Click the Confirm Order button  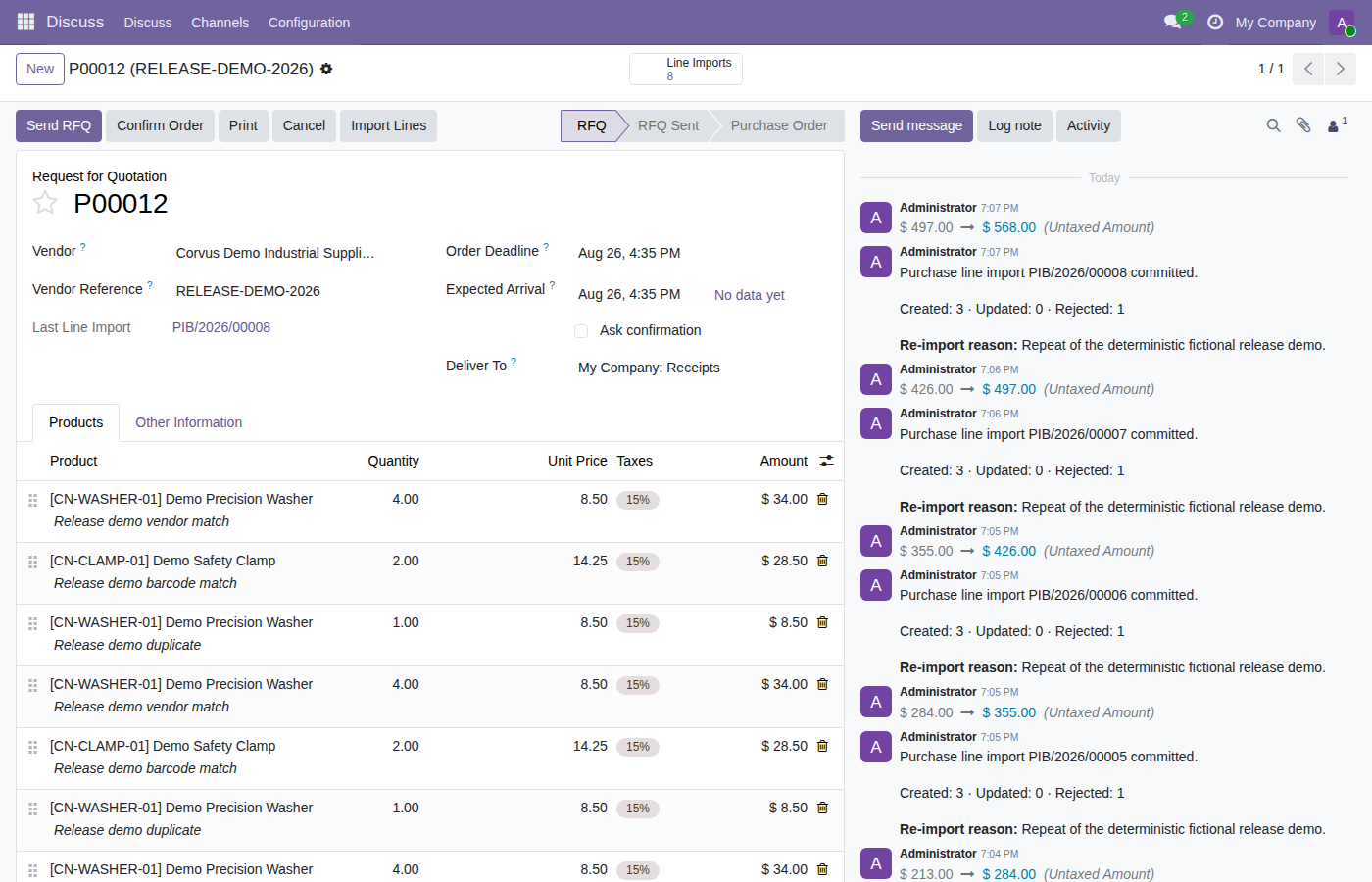click(160, 125)
